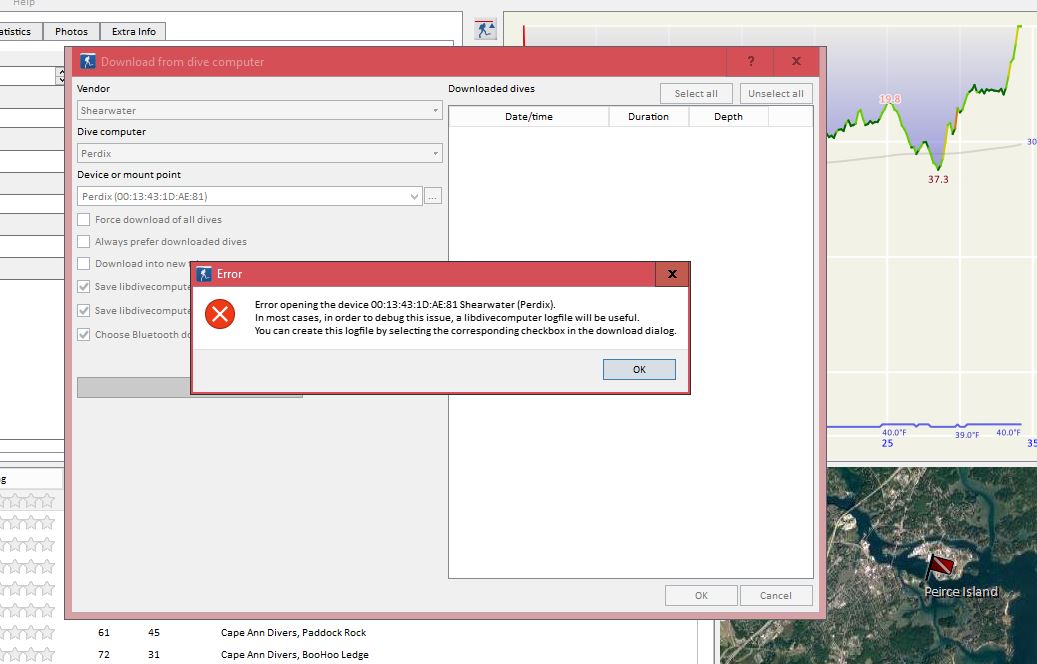Select the Cape Ann Divers, Paddock Rock dive row
The width and height of the screenshot is (1037, 664).
click(293, 632)
